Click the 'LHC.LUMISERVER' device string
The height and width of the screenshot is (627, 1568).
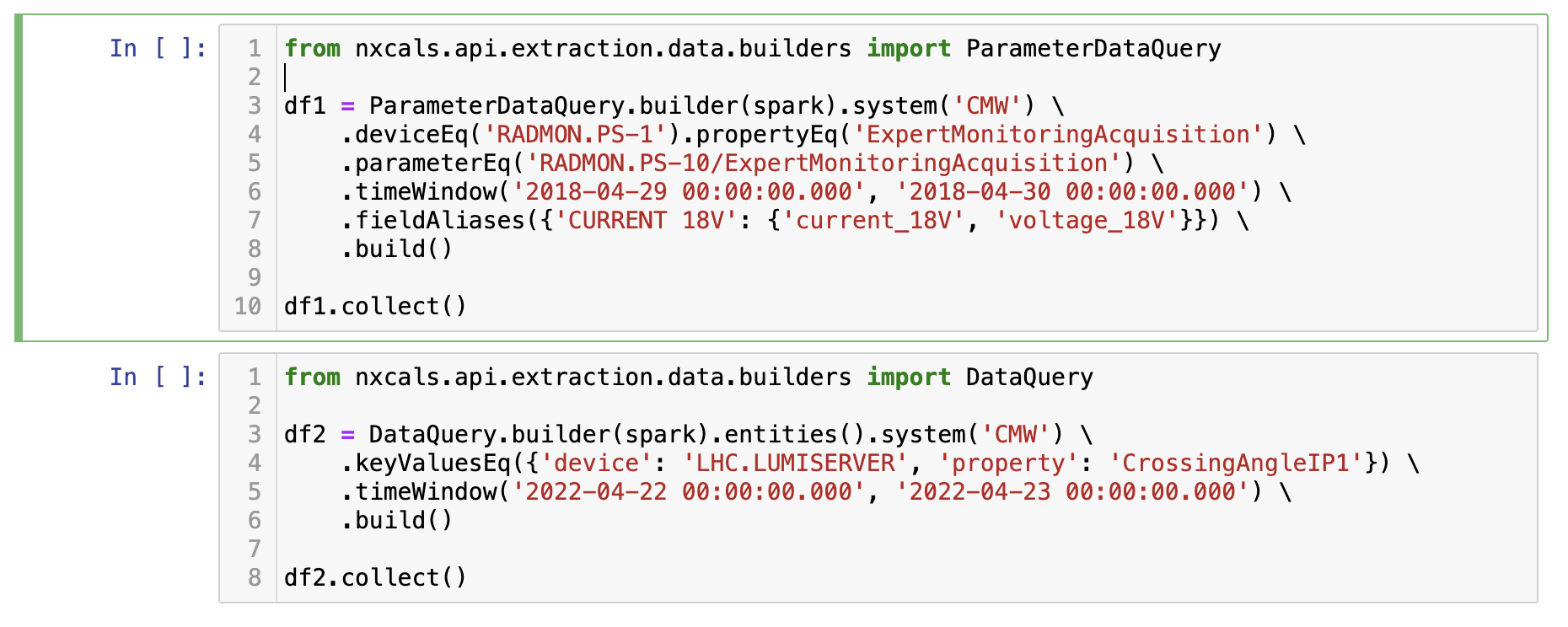click(x=796, y=463)
